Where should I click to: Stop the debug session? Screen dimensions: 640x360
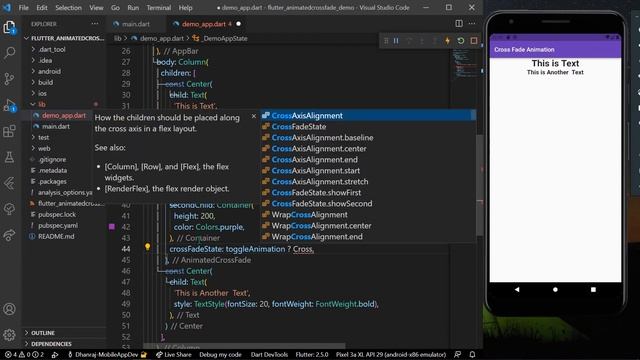point(473,41)
